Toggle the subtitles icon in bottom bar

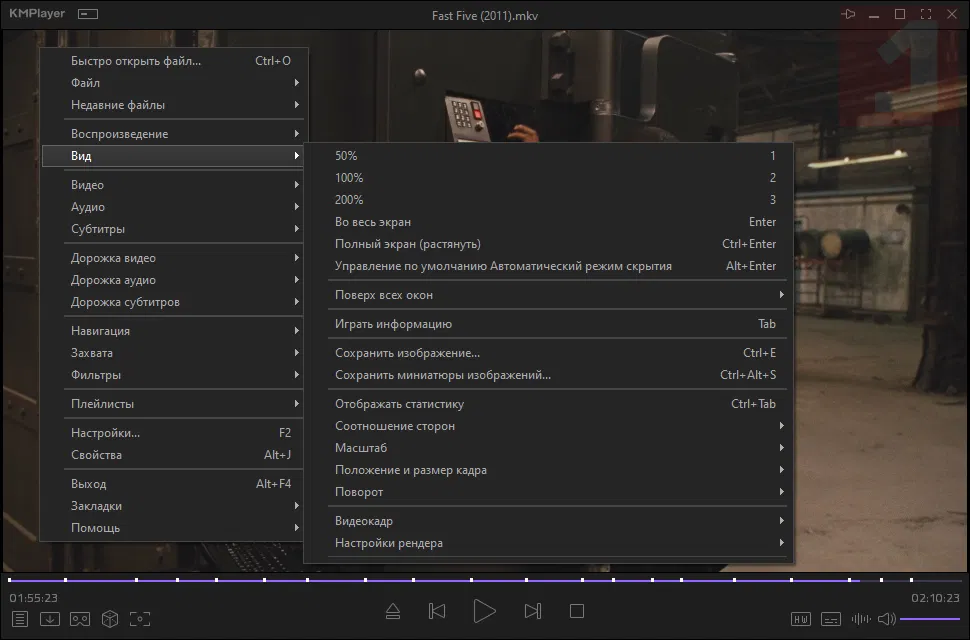(x=831, y=619)
